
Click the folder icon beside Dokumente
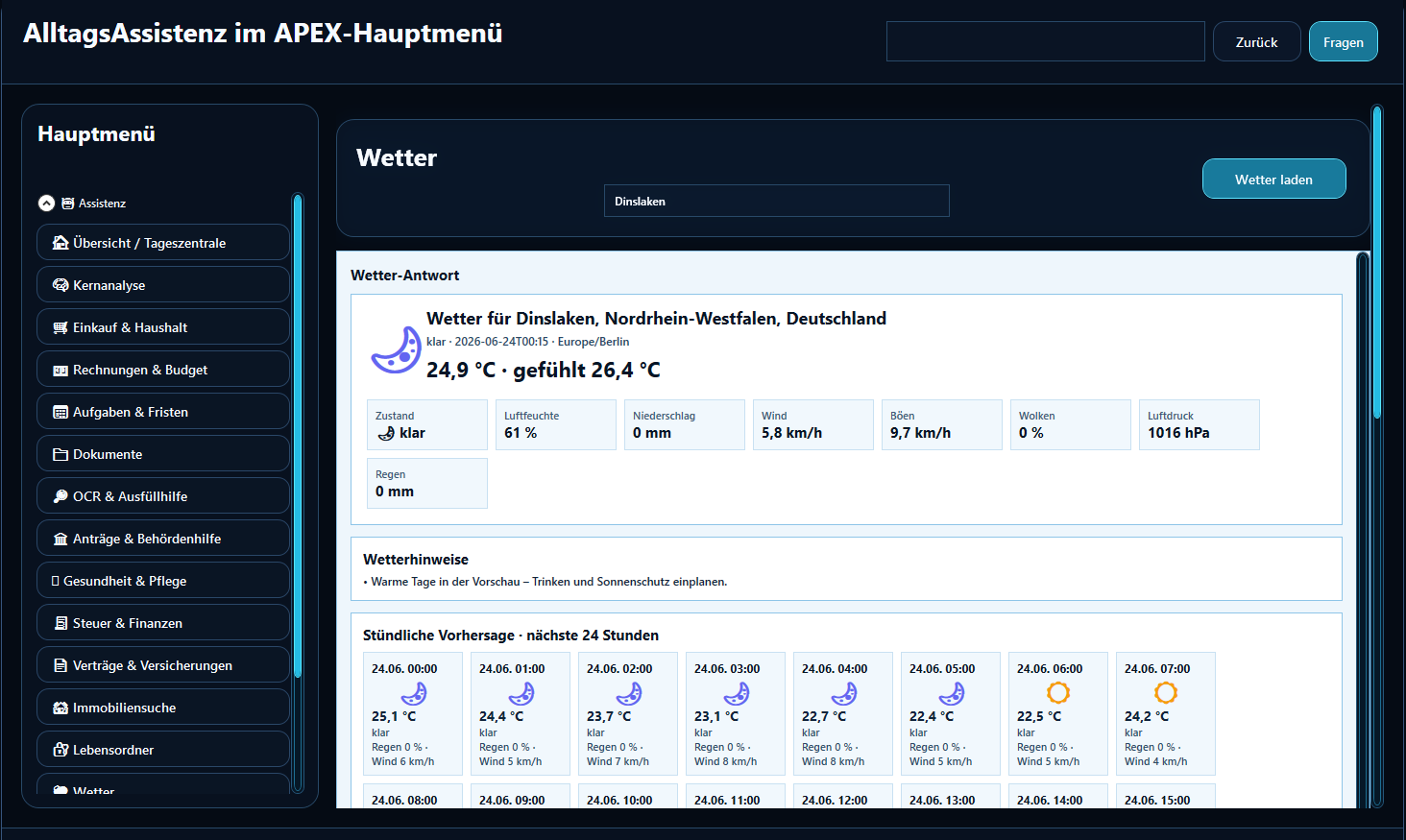[x=61, y=454]
